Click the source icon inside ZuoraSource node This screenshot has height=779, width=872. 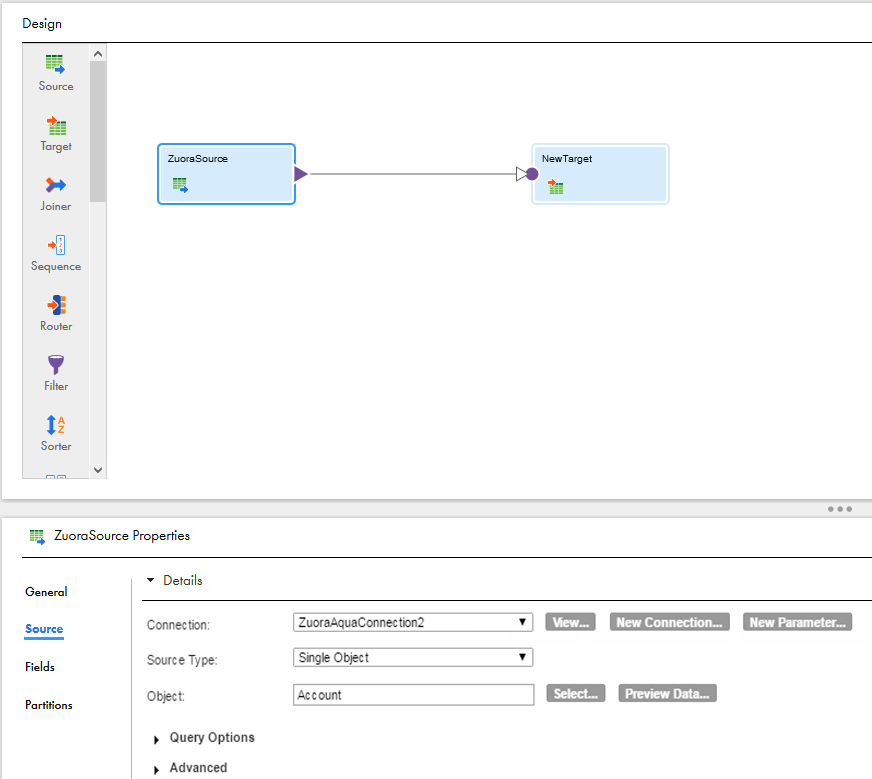pos(180,185)
